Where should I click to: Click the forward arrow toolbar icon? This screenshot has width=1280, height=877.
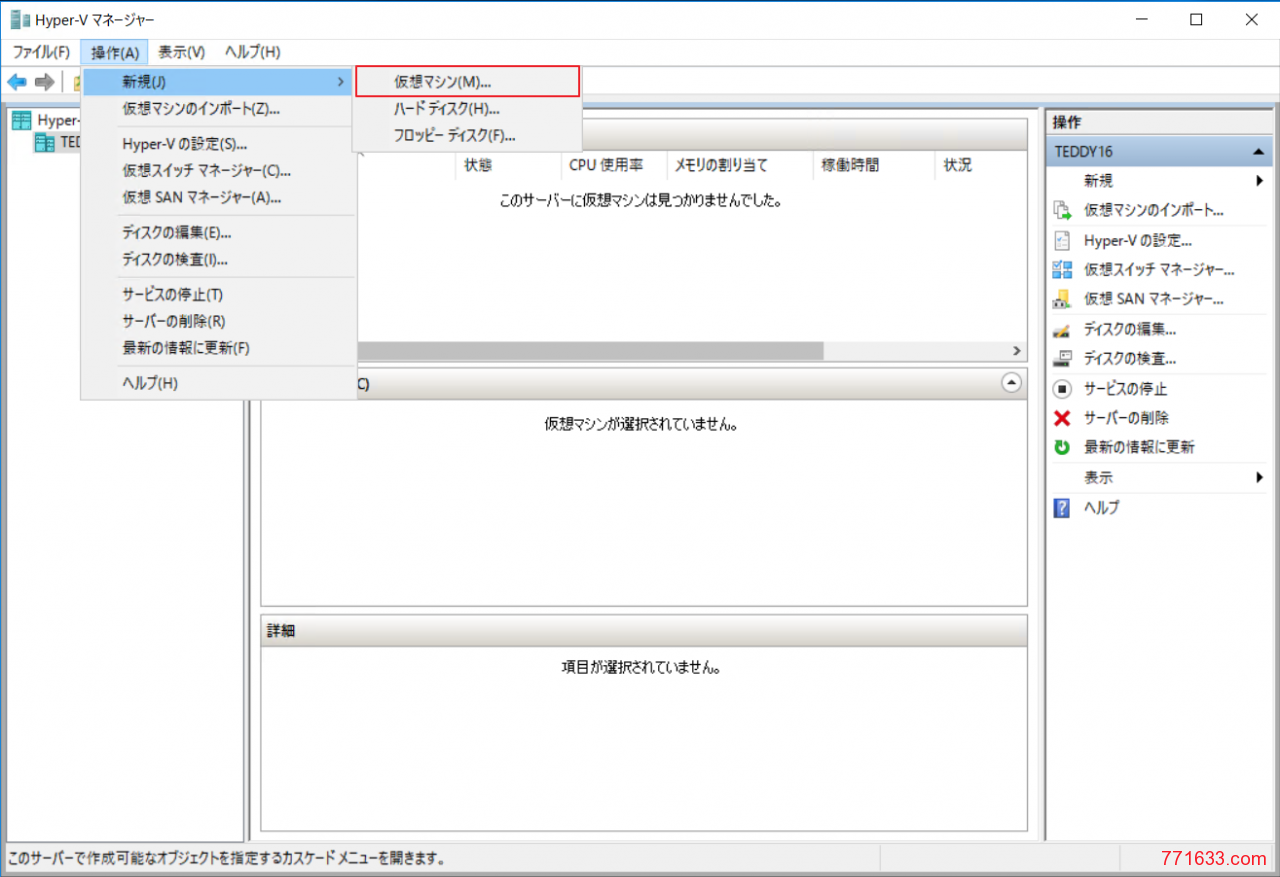[x=44, y=81]
